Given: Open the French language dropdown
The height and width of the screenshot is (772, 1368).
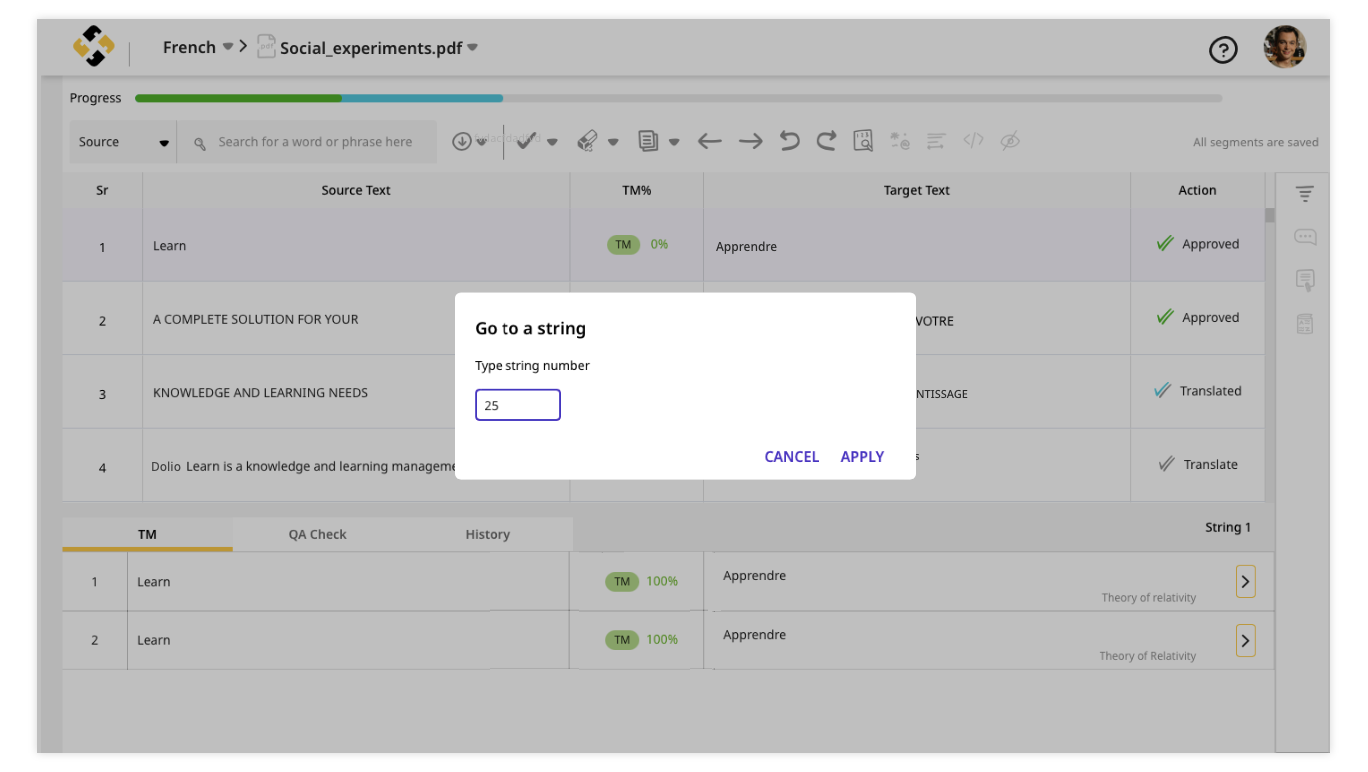Looking at the screenshot, I should click(227, 46).
